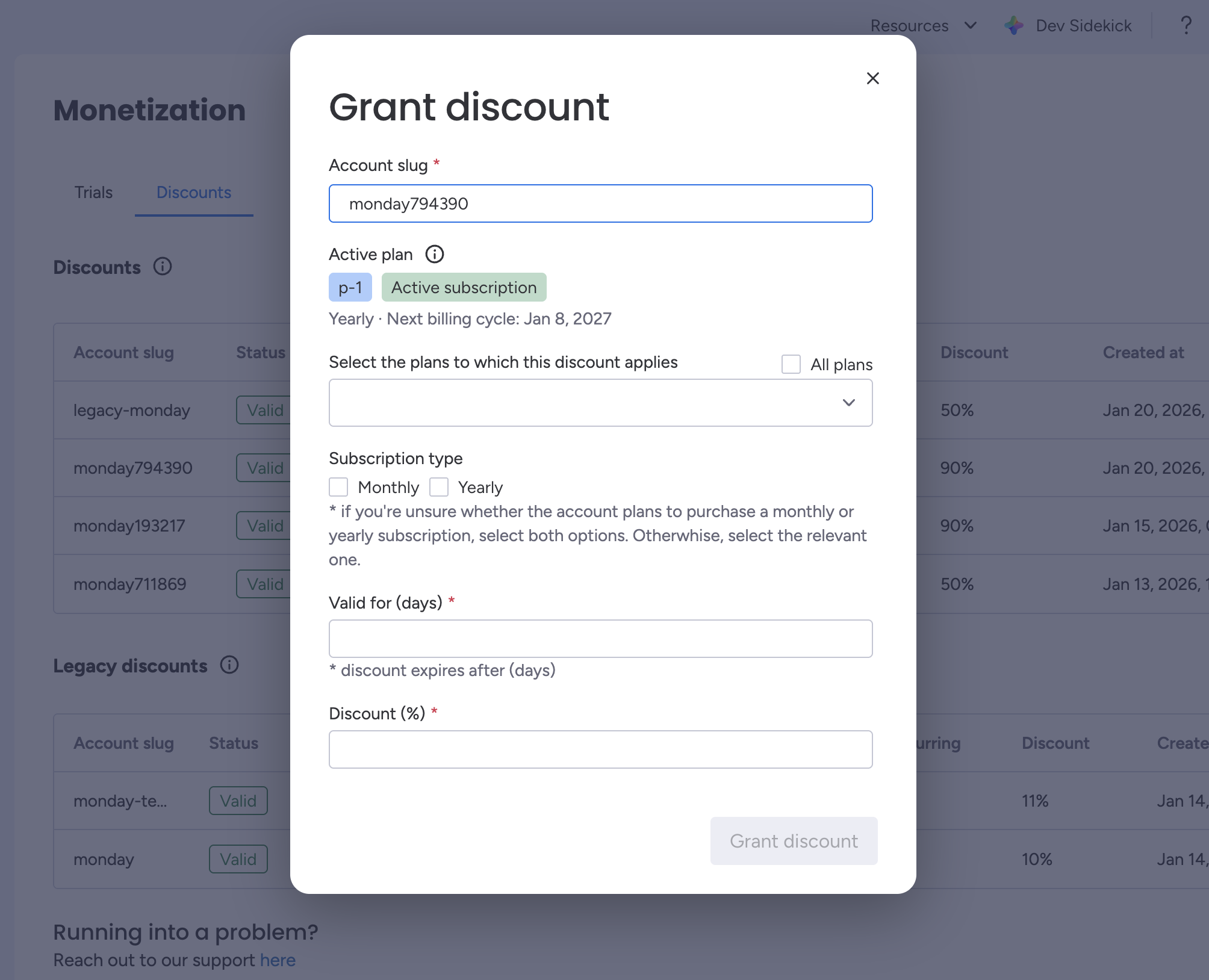Screen dimensions: 1209x980
Task: Expand the truncated monday-te account slug
Action: (120, 801)
